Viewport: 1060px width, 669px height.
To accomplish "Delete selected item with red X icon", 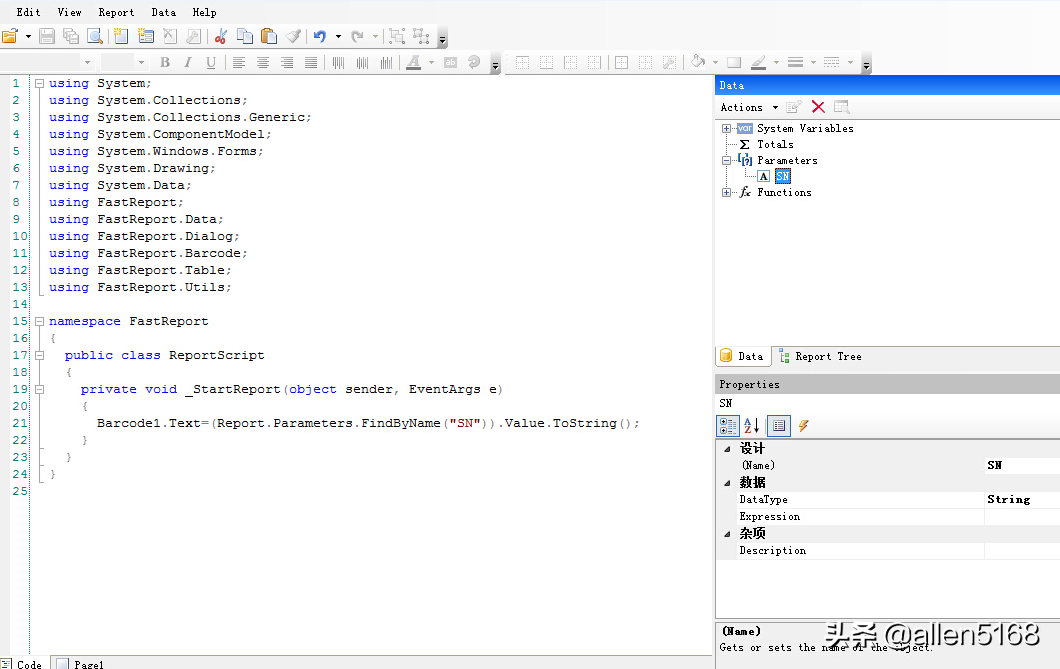I will (x=818, y=107).
